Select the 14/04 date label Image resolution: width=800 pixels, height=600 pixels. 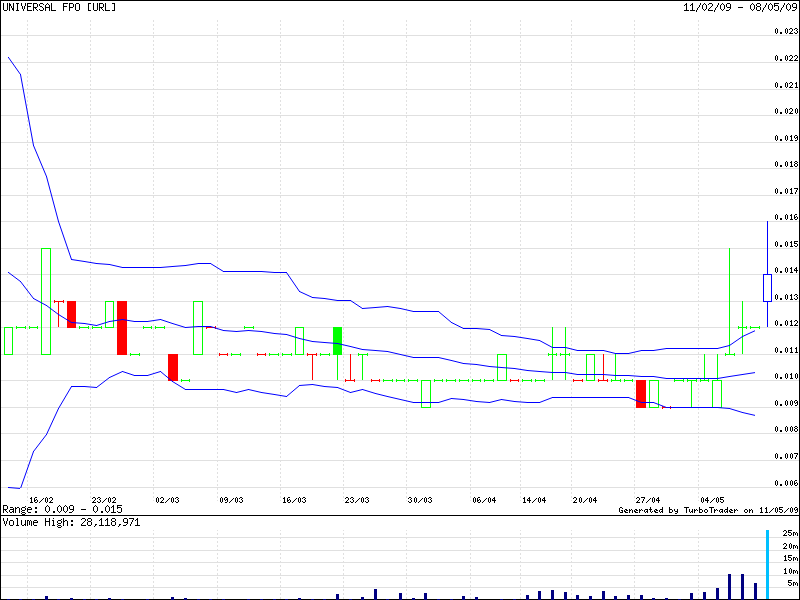(x=534, y=500)
